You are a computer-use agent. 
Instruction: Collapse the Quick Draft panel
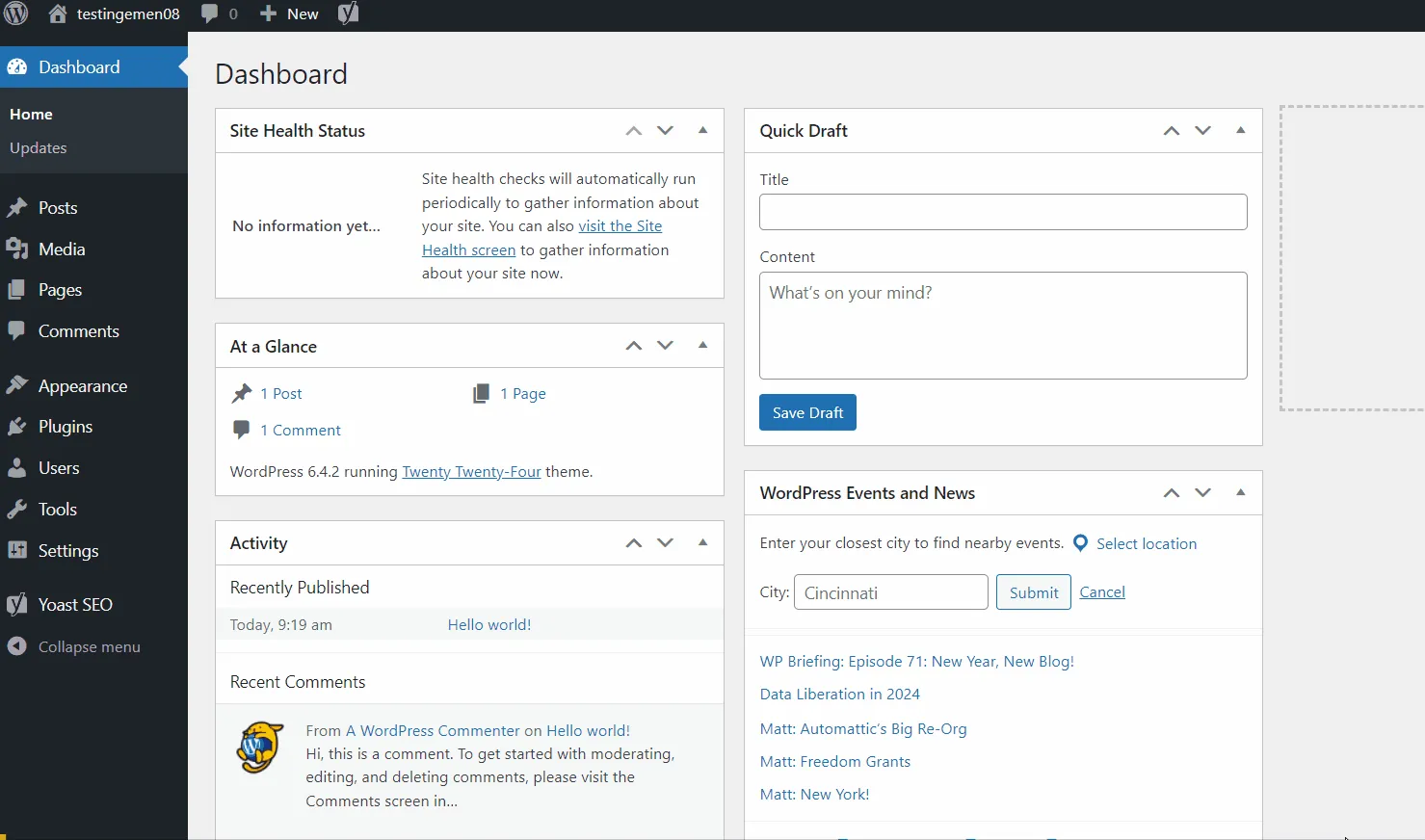pyautogui.click(x=1240, y=130)
